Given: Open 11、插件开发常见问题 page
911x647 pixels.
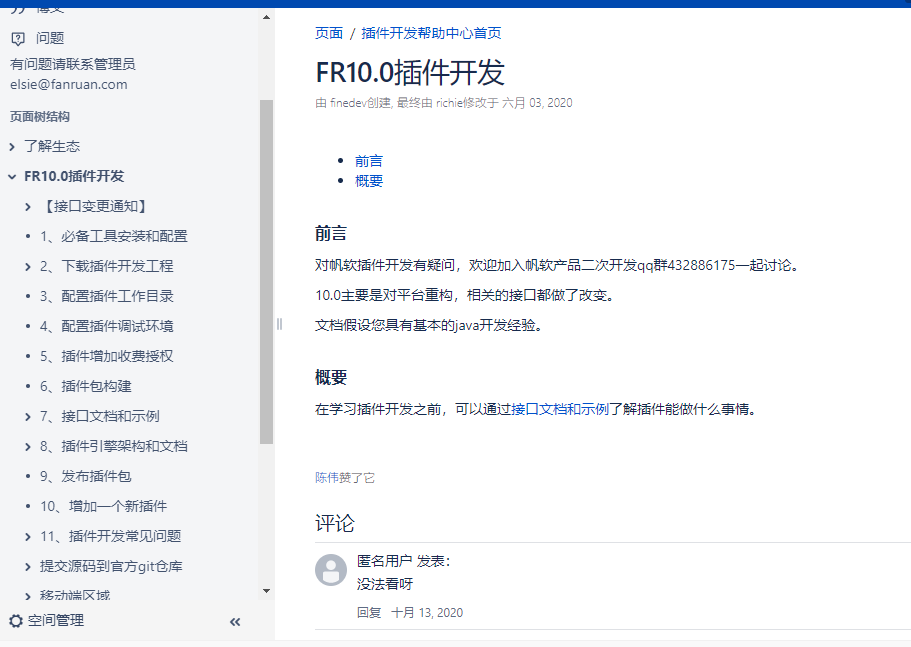Looking at the screenshot, I should coord(110,536).
